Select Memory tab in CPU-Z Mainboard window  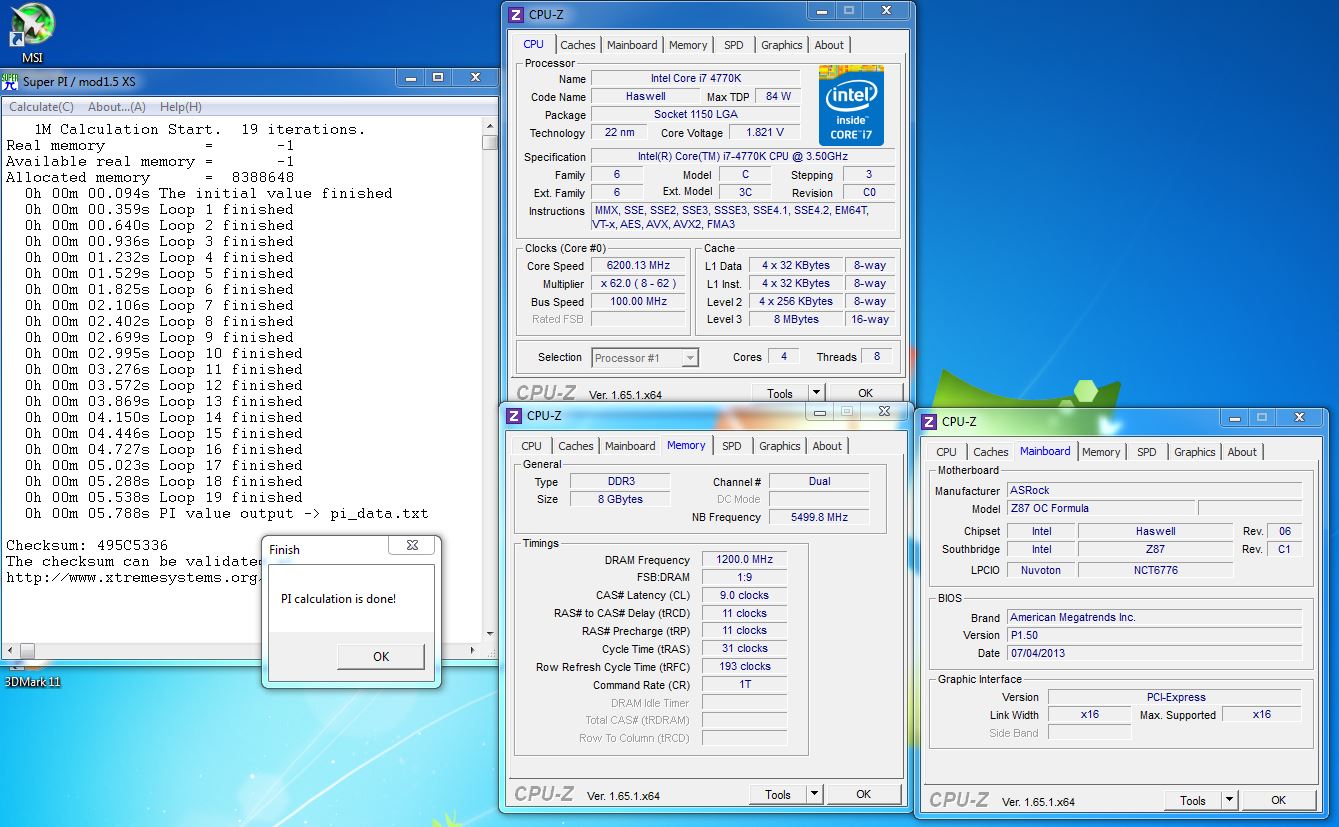pyautogui.click(x=1101, y=452)
